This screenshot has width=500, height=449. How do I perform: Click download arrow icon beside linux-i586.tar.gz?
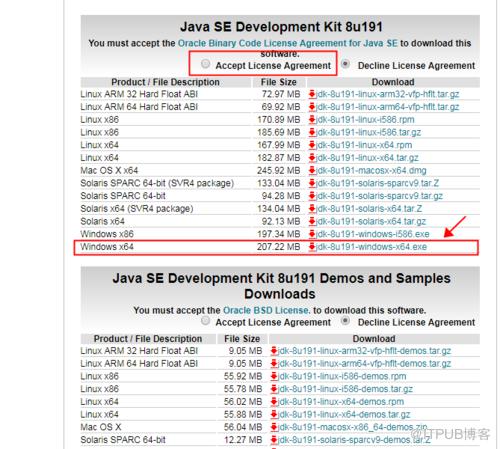(x=312, y=132)
